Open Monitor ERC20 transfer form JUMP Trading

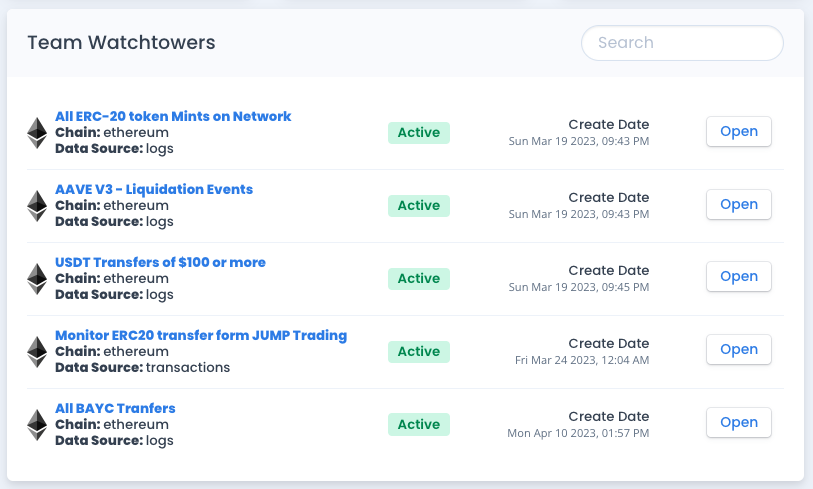201,335
